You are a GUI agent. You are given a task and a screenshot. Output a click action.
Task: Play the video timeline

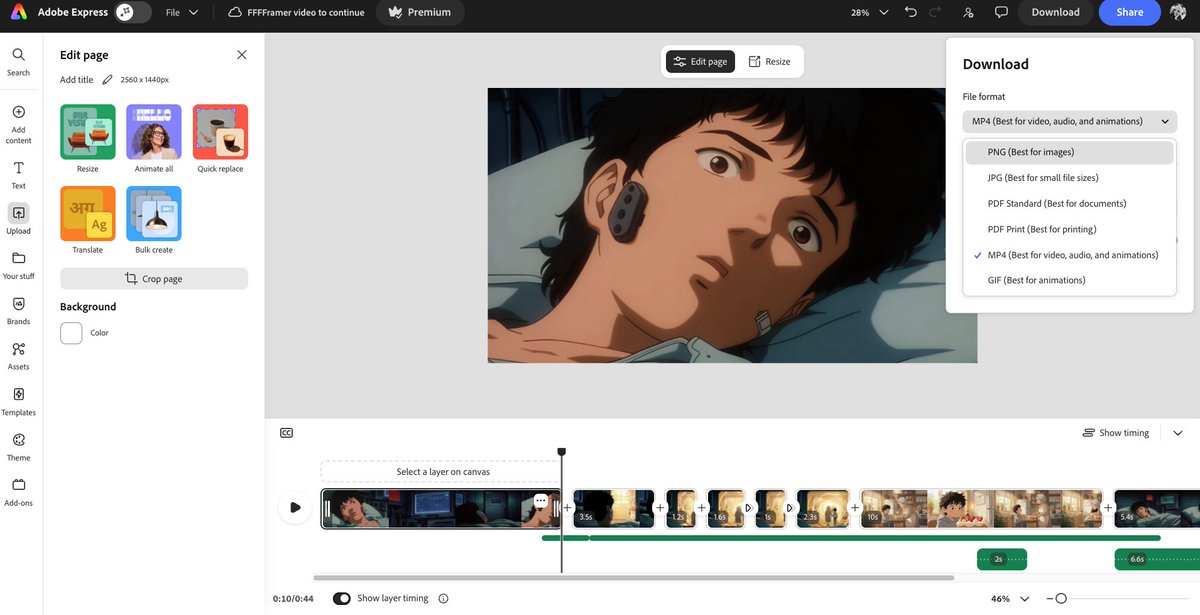pyautogui.click(x=294, y=507)
